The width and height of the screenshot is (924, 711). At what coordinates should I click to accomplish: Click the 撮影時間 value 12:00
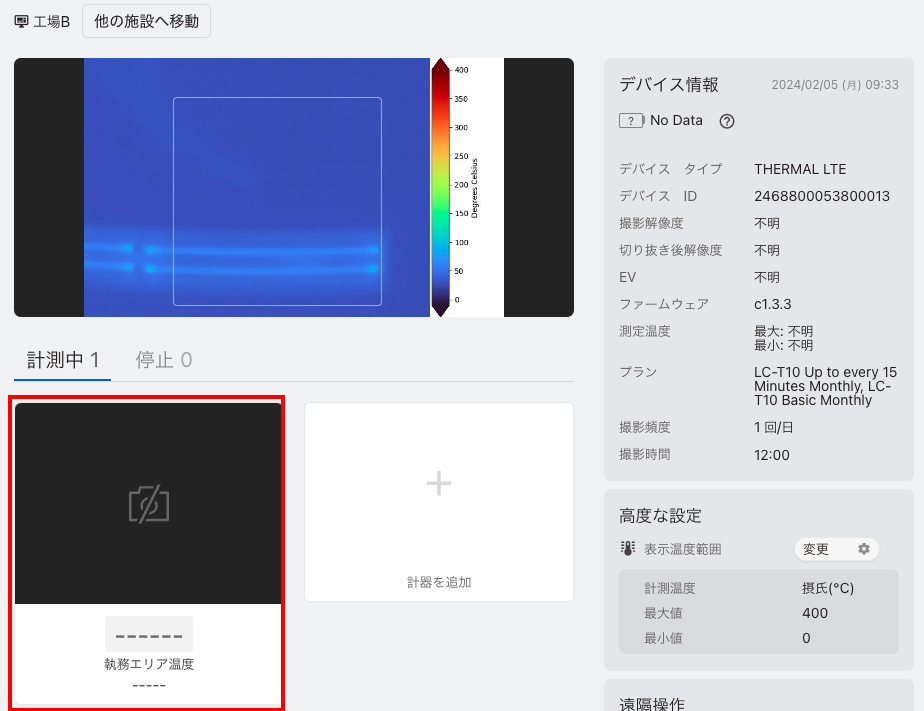(771, 455)
